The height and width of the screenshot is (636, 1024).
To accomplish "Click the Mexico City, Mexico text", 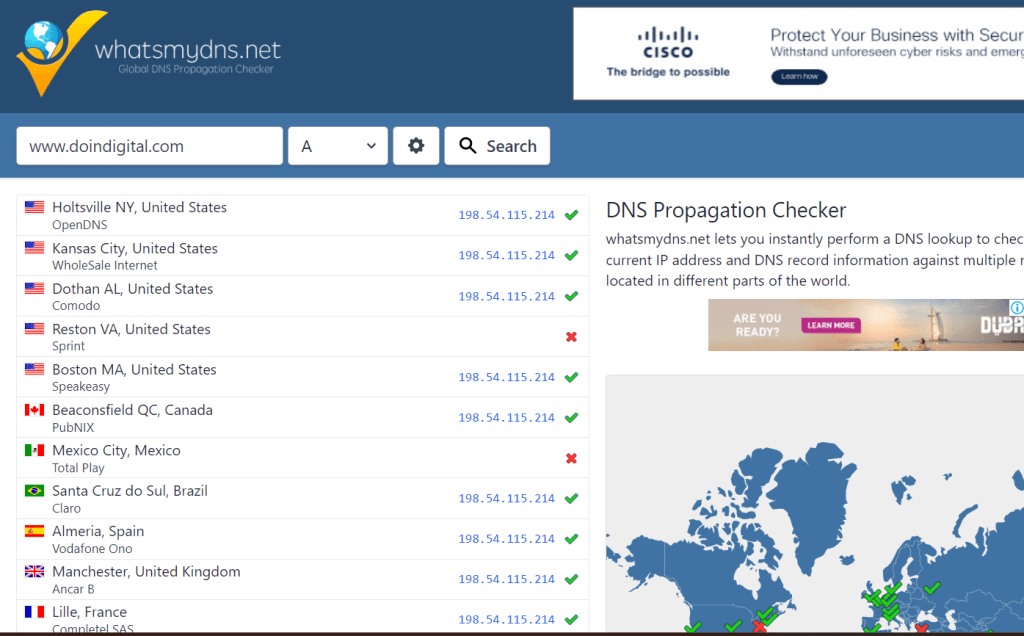I will pos(116,451).
